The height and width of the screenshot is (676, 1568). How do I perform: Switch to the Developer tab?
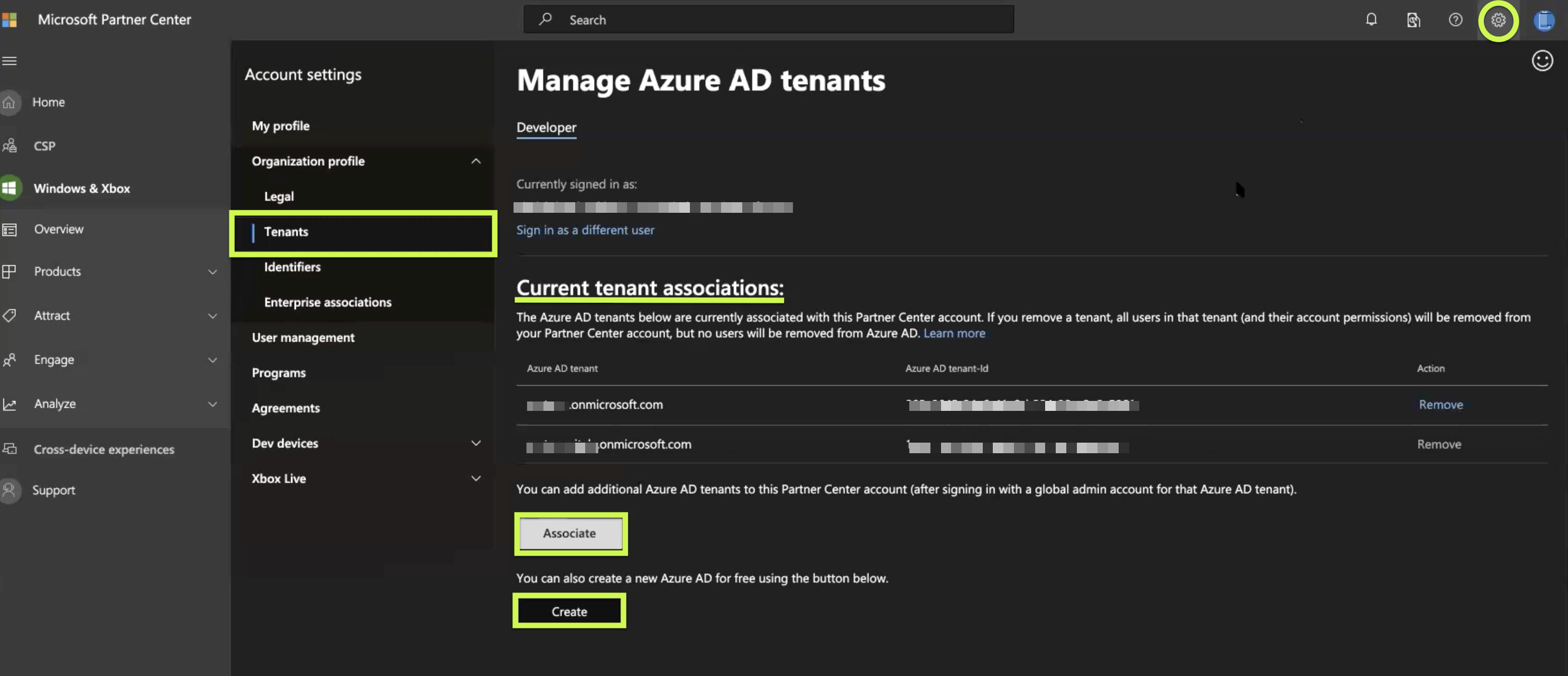546,127
